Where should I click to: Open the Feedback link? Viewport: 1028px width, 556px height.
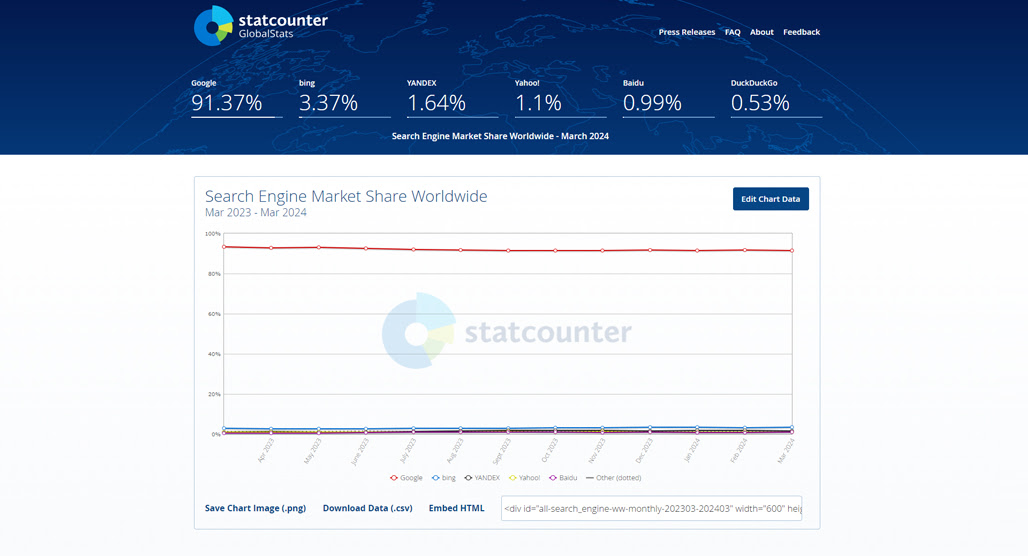pos(801,32)
